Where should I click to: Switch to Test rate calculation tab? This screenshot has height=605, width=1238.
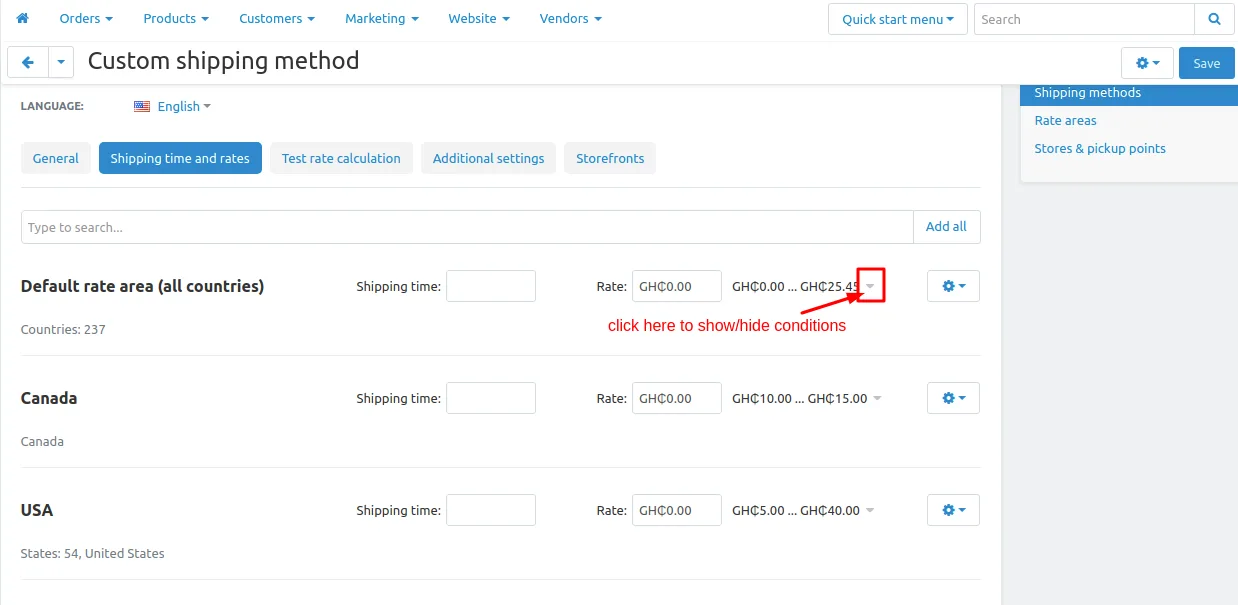point(341,158)
